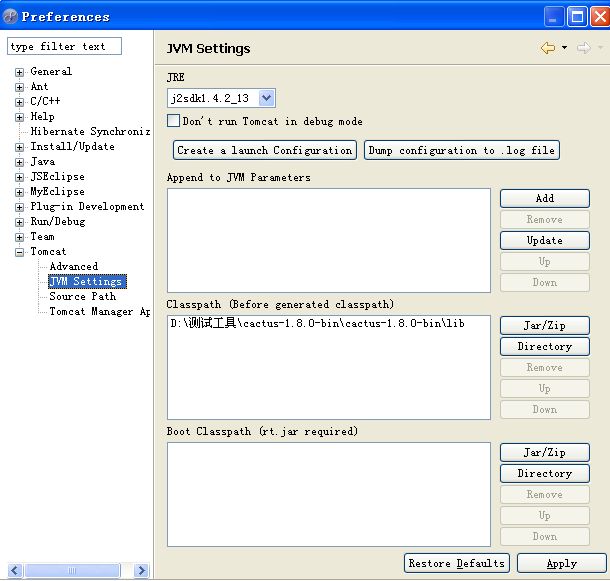610x581 pixels.
Task: Expand the Java tree node
Action: (x=19, y=162)
